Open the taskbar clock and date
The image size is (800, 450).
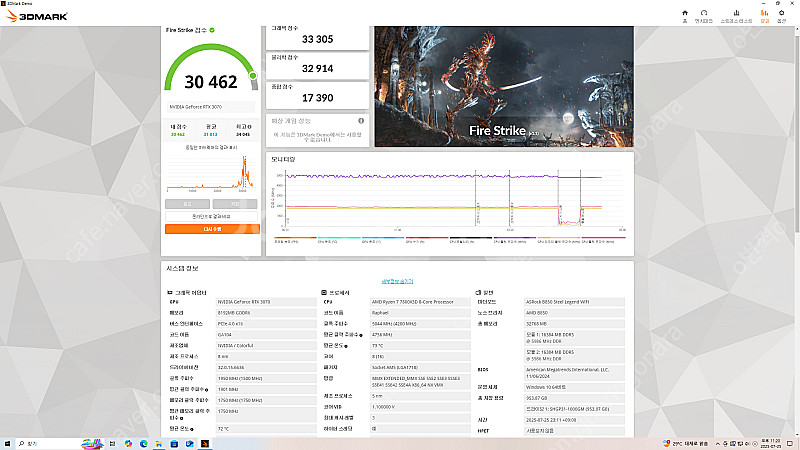[x=771, y=444]
